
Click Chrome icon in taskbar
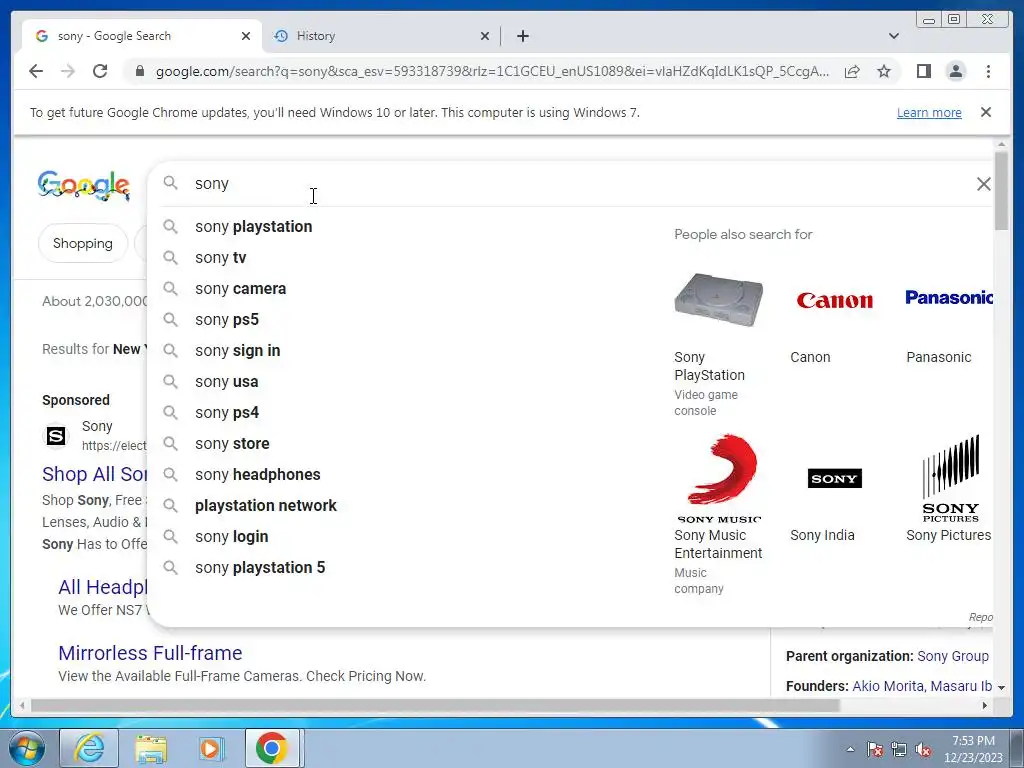coord(272,748)
